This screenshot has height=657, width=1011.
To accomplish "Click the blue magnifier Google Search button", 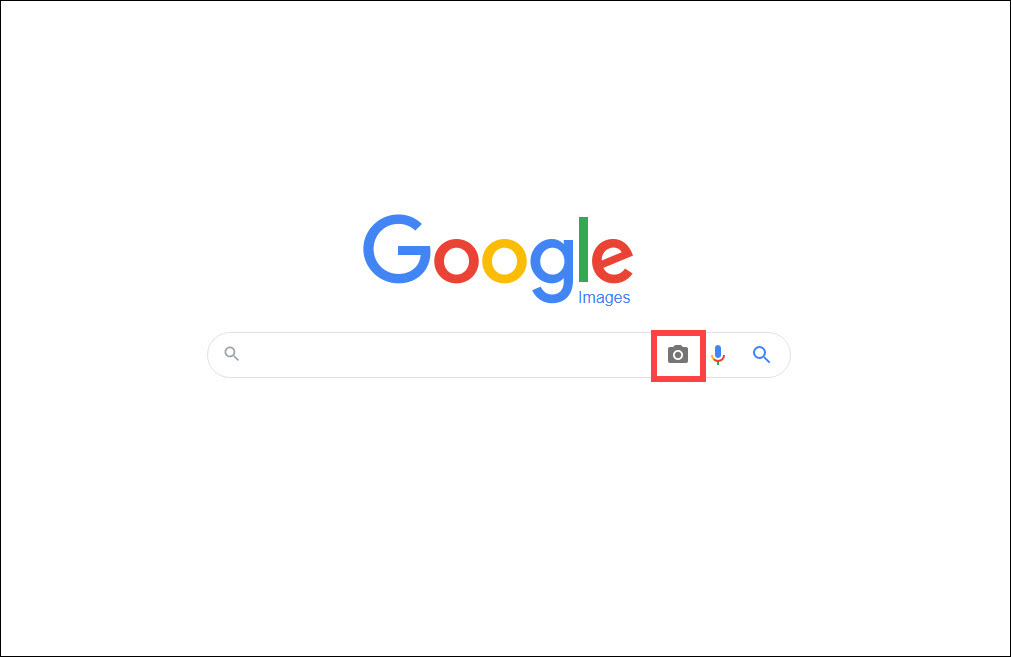I will pos(761,355).
